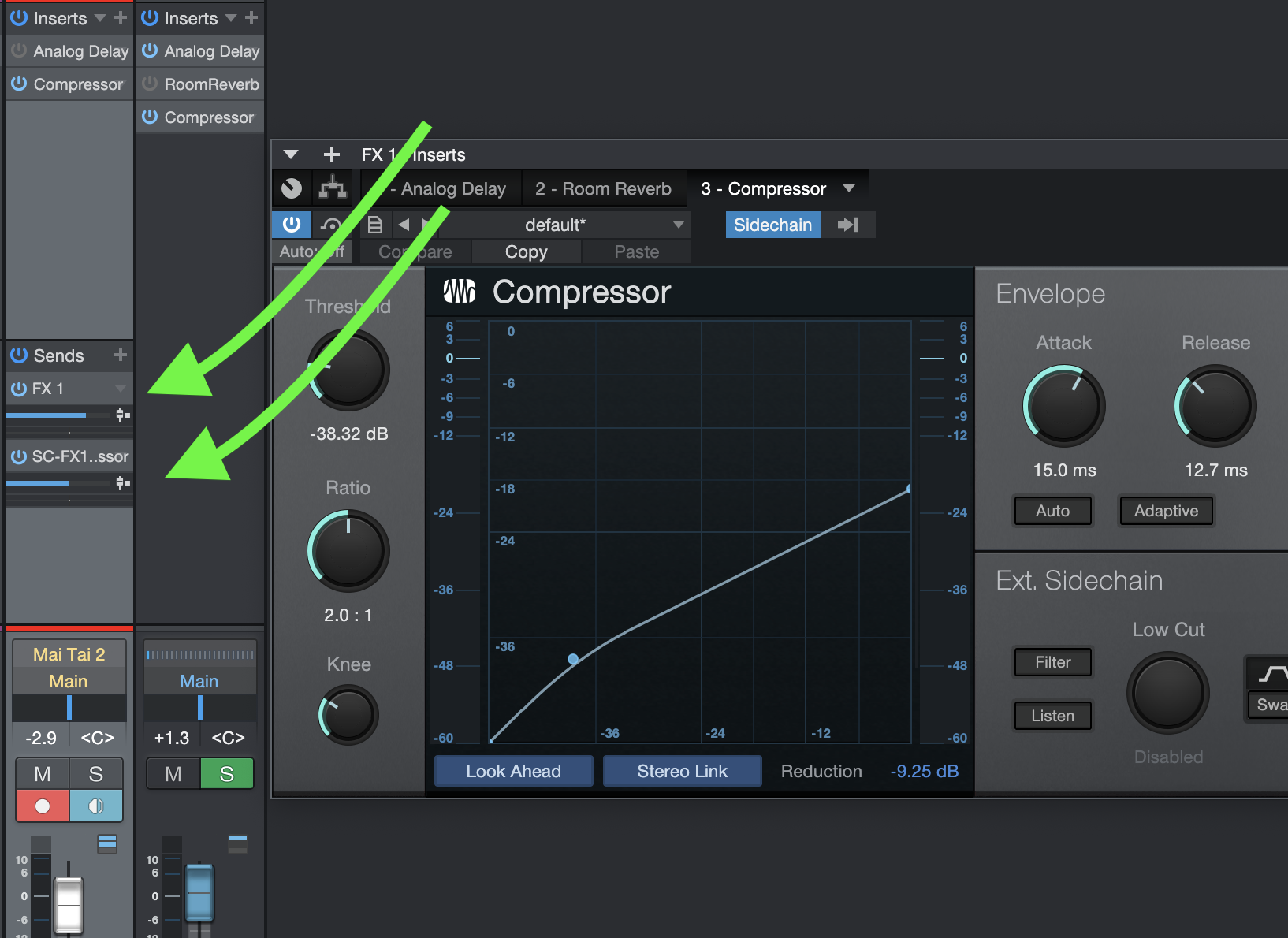
Task: Click the arrow icon right of the Sidechain button
Action: [848, 225]
